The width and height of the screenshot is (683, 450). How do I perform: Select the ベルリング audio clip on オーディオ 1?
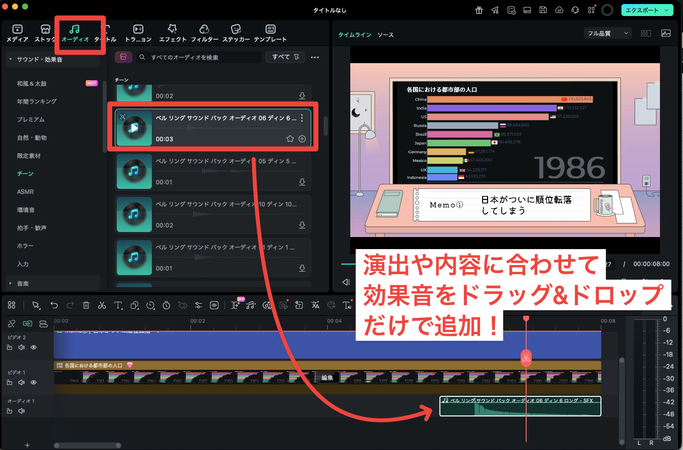tap(520, 406)
